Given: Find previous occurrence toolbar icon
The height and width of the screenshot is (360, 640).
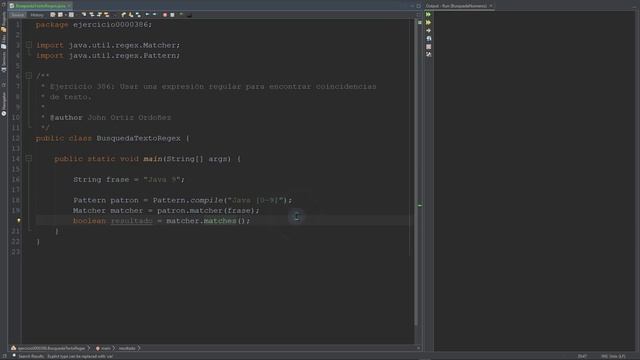Looking at the screenshot, I should coord(92,15).
